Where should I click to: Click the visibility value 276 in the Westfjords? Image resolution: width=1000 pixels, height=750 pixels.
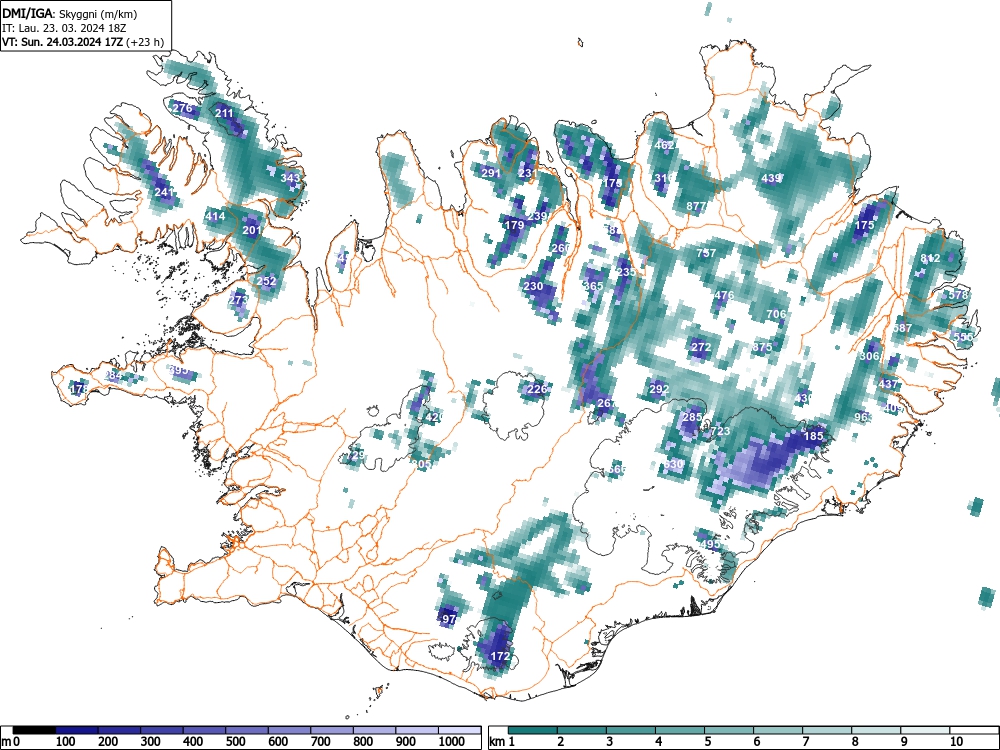point(182,108)
